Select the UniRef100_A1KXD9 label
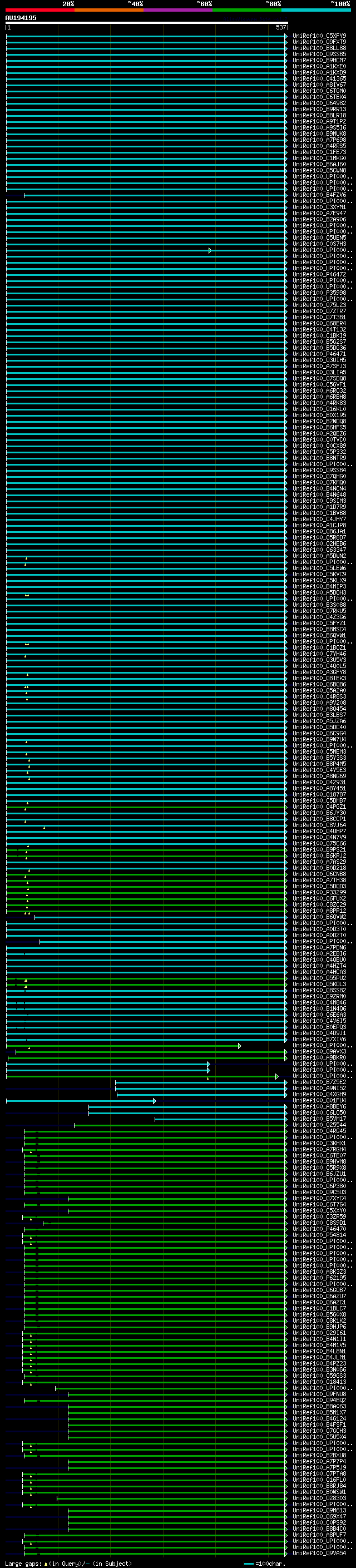356x1568 pixels. [319, 72]
